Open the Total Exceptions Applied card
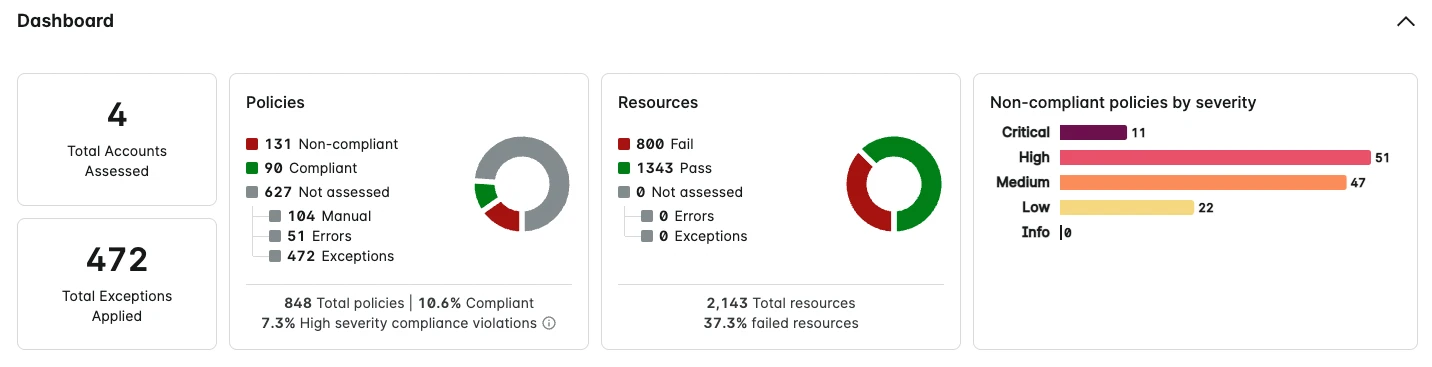The height and width of the screenshot is (367, 1432). (x=117, y=284)
